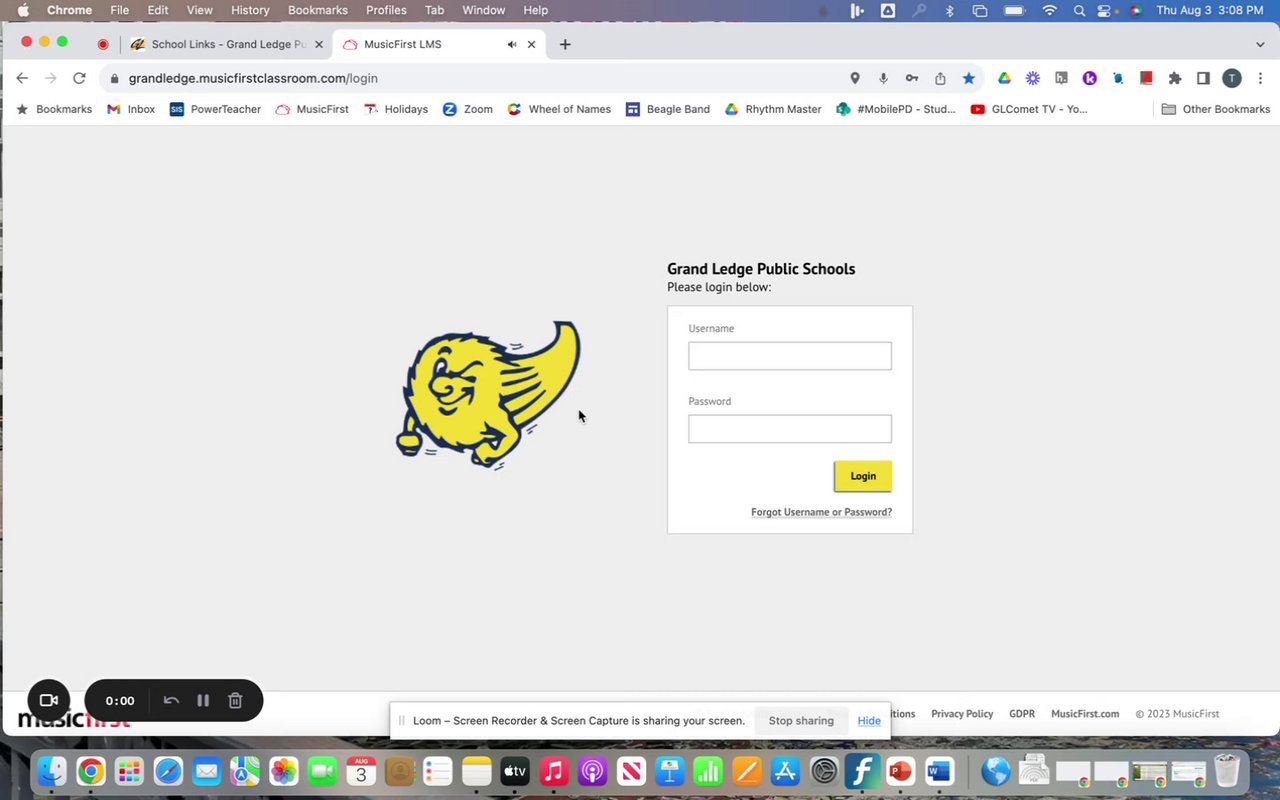Open saved passwords key icon
The width and height of the screenshot is (1280, 800).
[912, 78]
